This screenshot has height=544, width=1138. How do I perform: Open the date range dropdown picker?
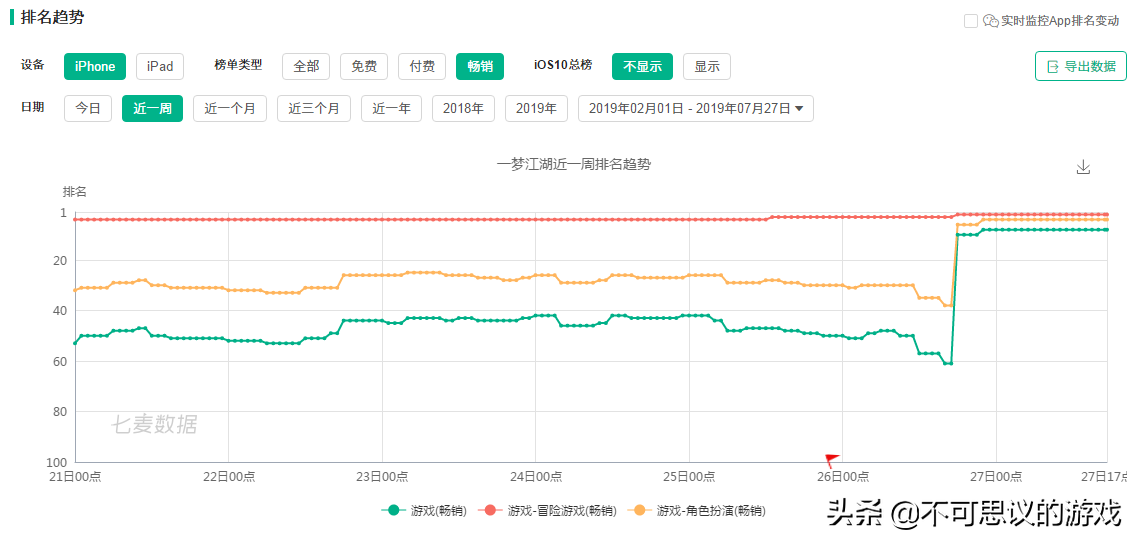coord(696,109)
